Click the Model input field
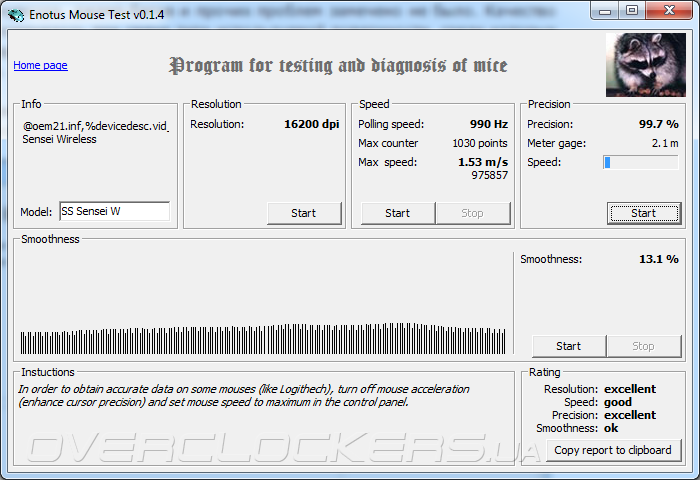This screenshot has height=480, width=700. (x=115, y=211)
